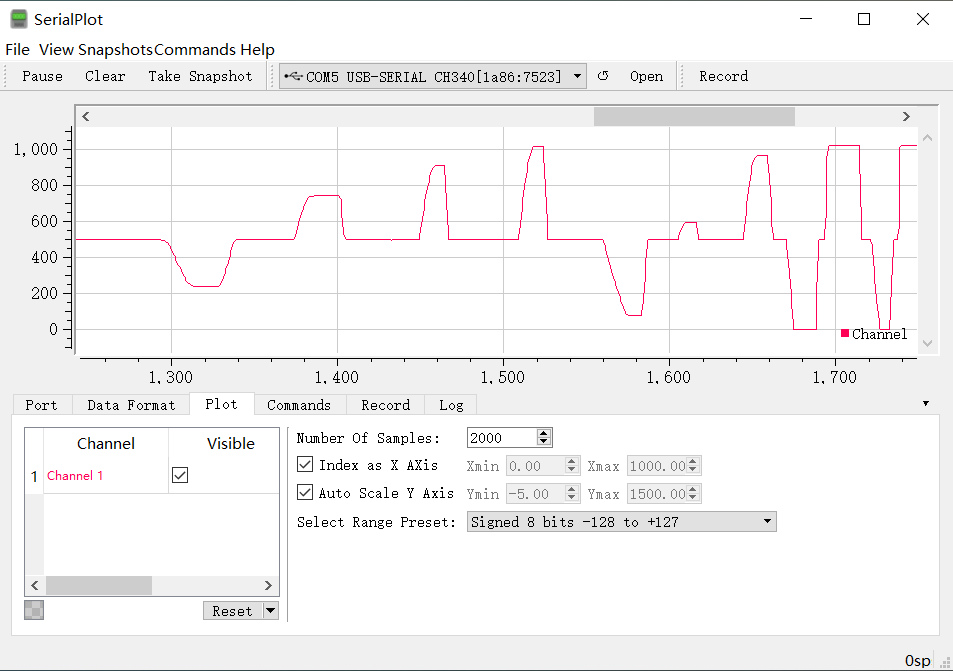The width and height of the screenshot is (953, 671).
Task: Uncheck Index as X AXis checkbox
Action: 306,465
